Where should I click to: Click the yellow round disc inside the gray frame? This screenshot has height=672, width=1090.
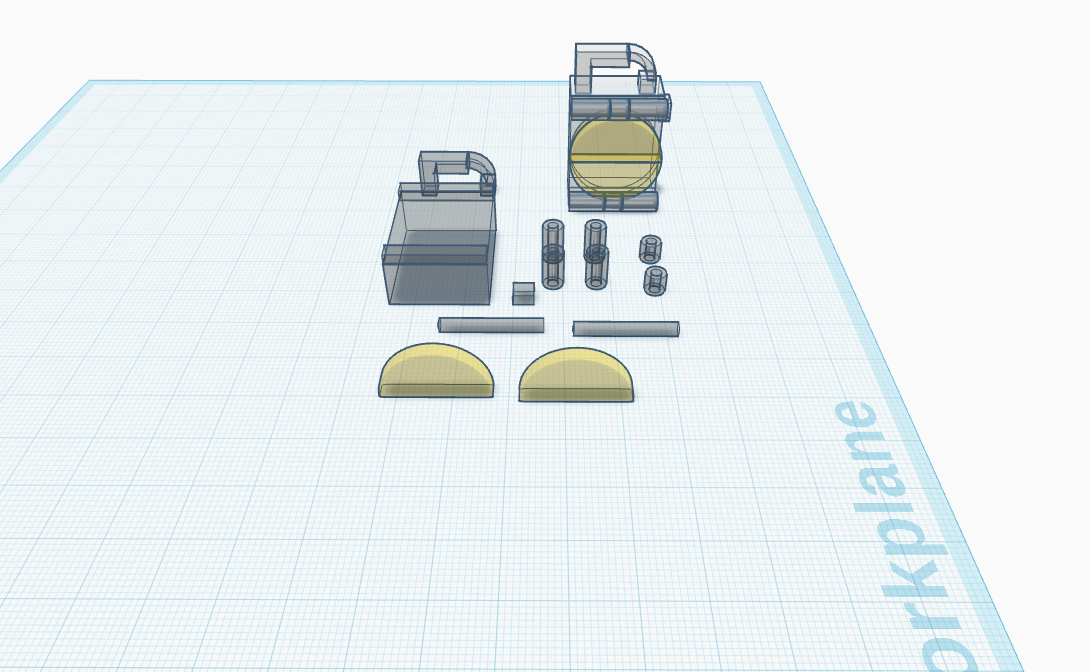click(615, 156)
